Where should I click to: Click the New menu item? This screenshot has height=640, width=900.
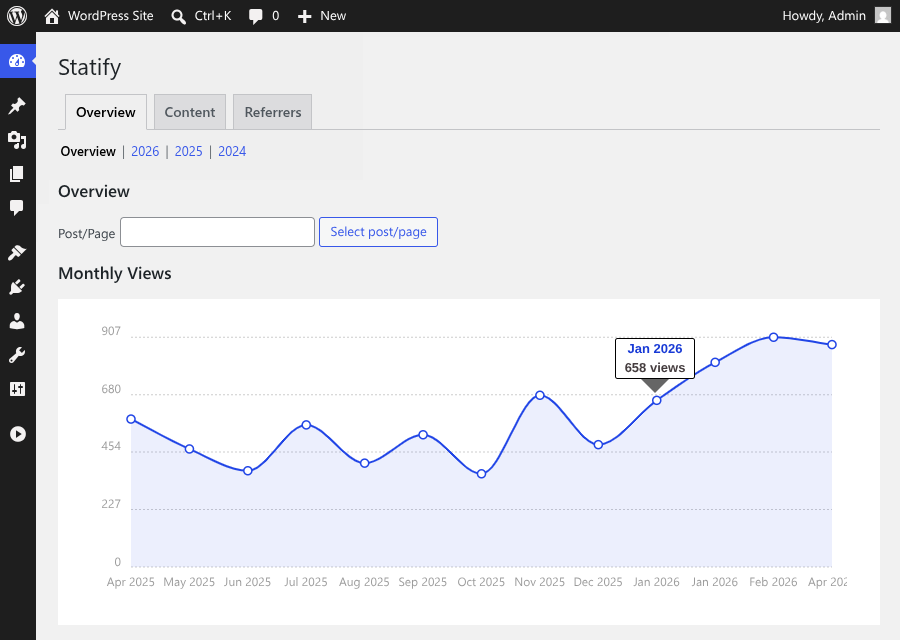click(333, 16)
